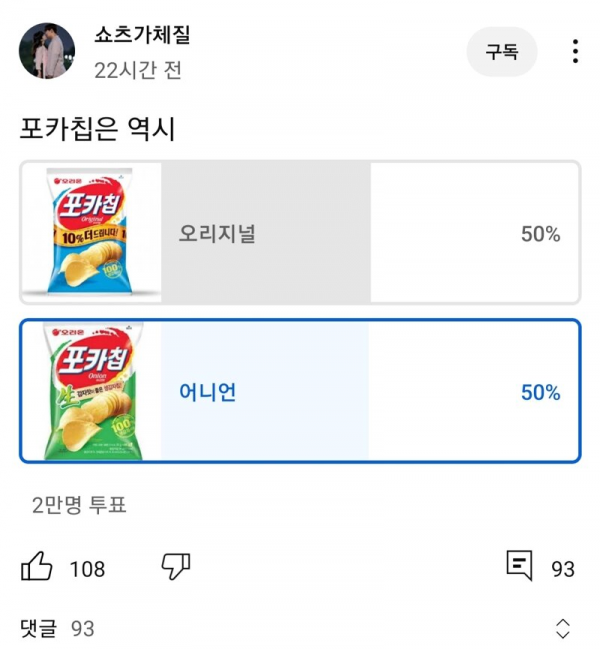Expand the 댓글 section with the chevron arrows
600x649 pixels.
[563, 628]
